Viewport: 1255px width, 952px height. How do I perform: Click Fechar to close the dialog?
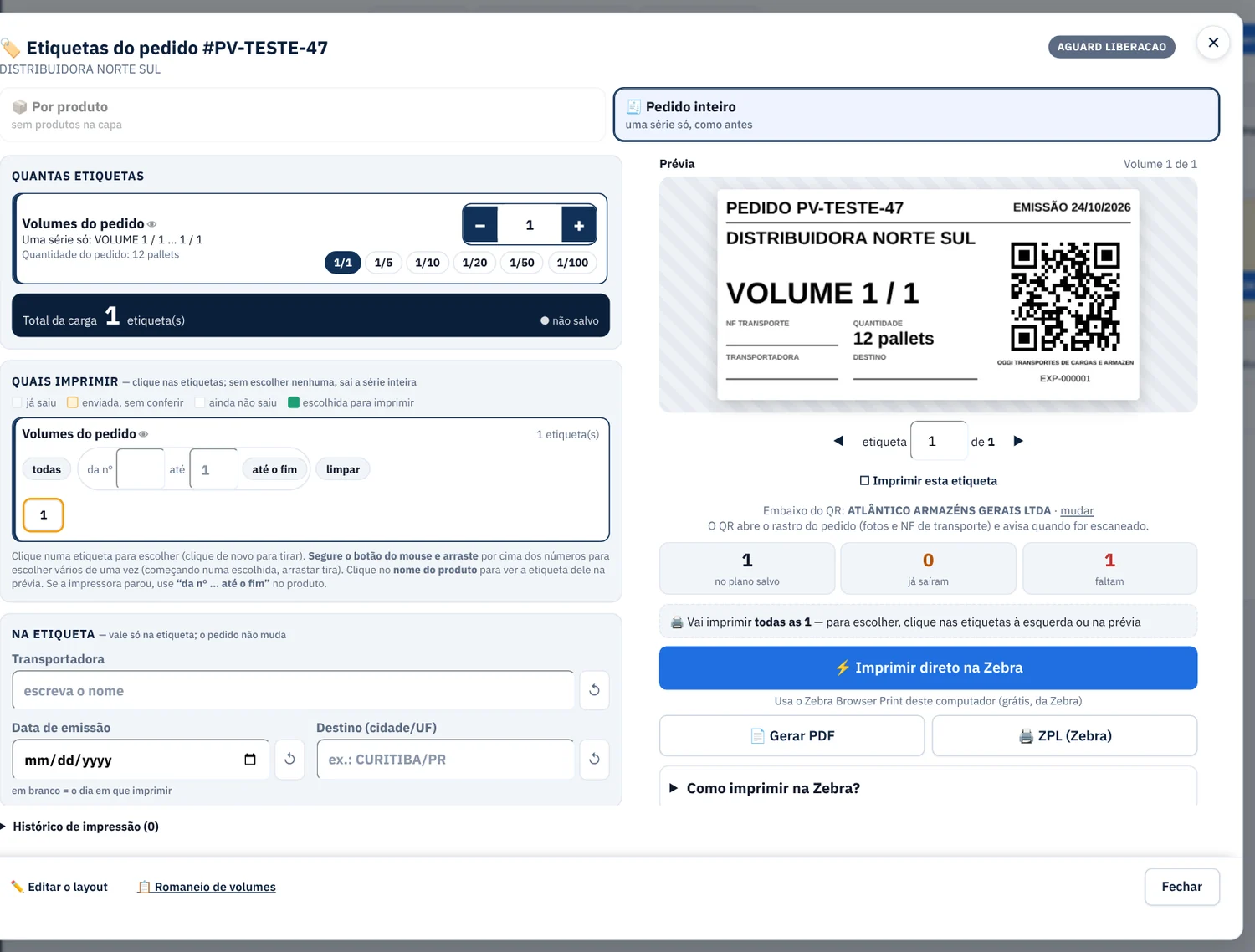pyautogui.click(x=1181, y=887)
